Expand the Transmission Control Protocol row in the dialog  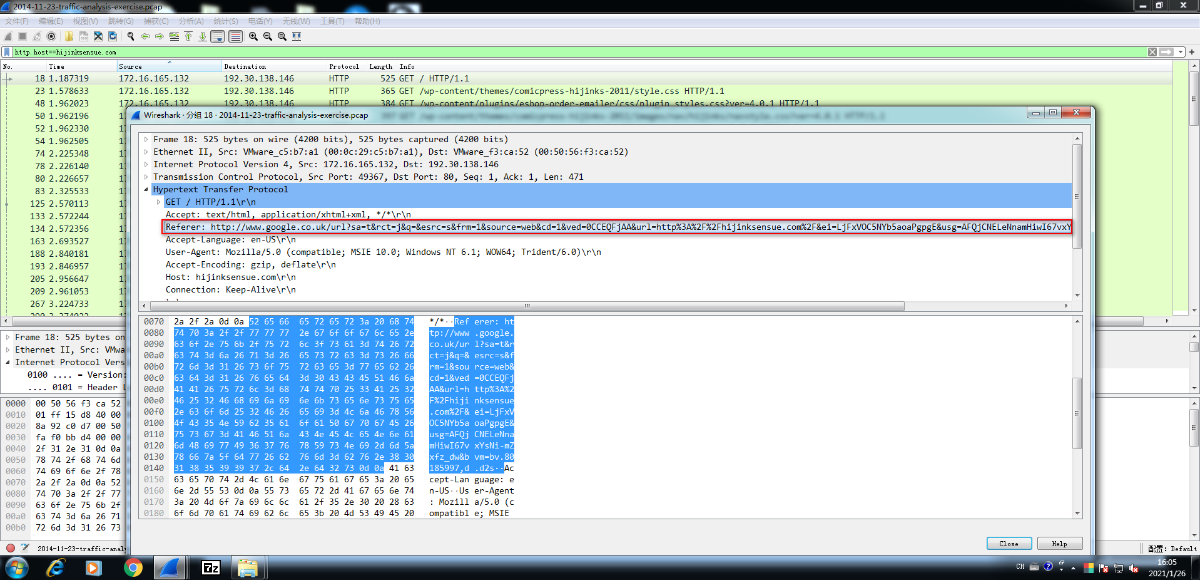(x=147, y=176)
